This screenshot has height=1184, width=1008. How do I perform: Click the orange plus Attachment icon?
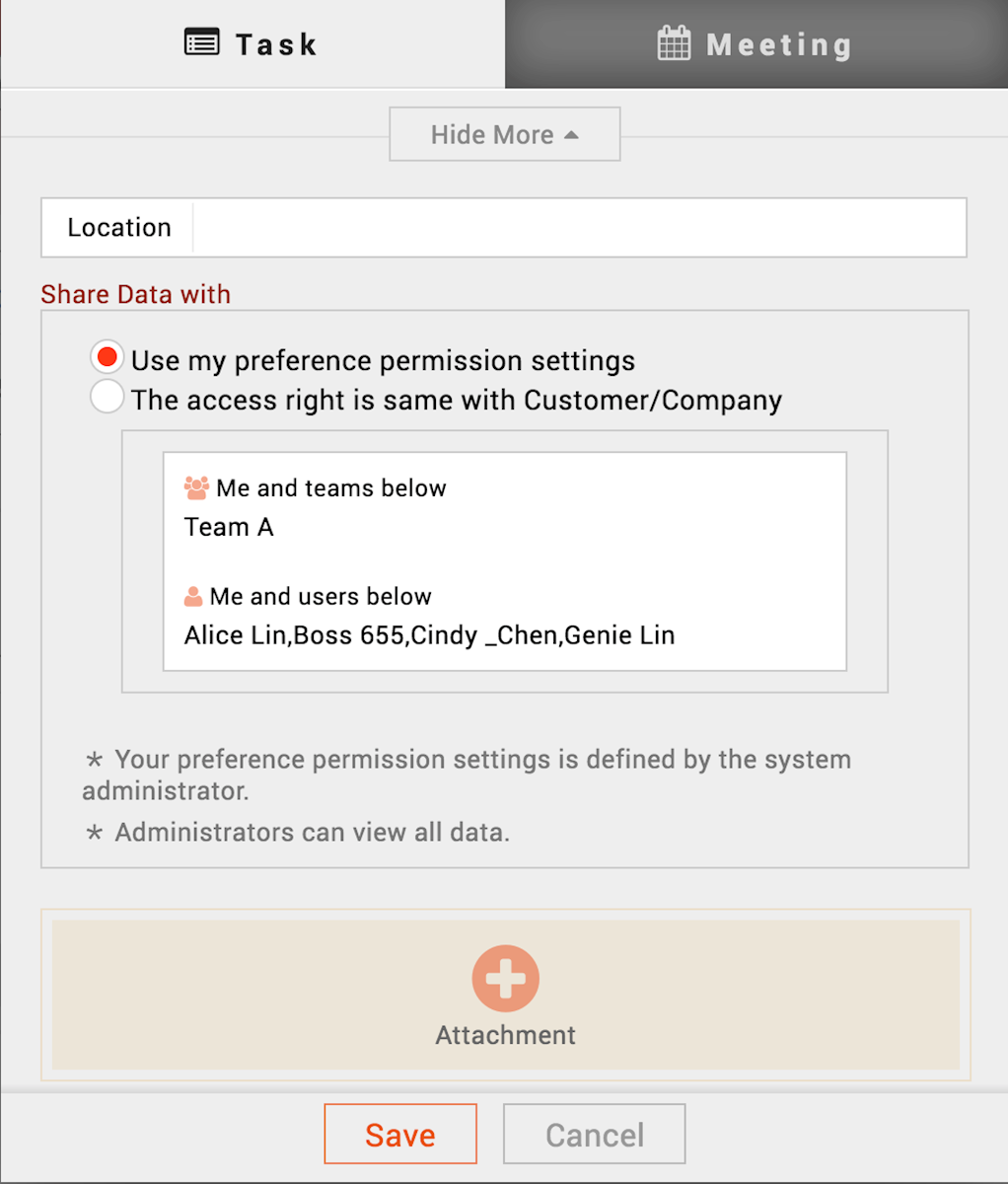506,979
